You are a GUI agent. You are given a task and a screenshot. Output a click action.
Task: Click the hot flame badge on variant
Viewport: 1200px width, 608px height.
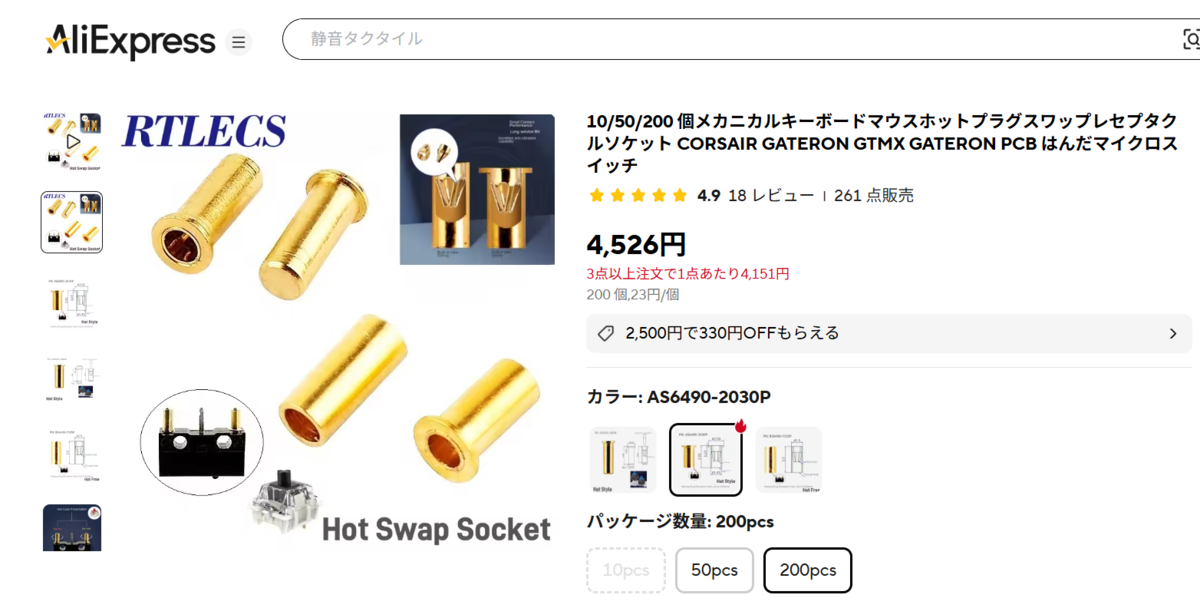(741, 426)
